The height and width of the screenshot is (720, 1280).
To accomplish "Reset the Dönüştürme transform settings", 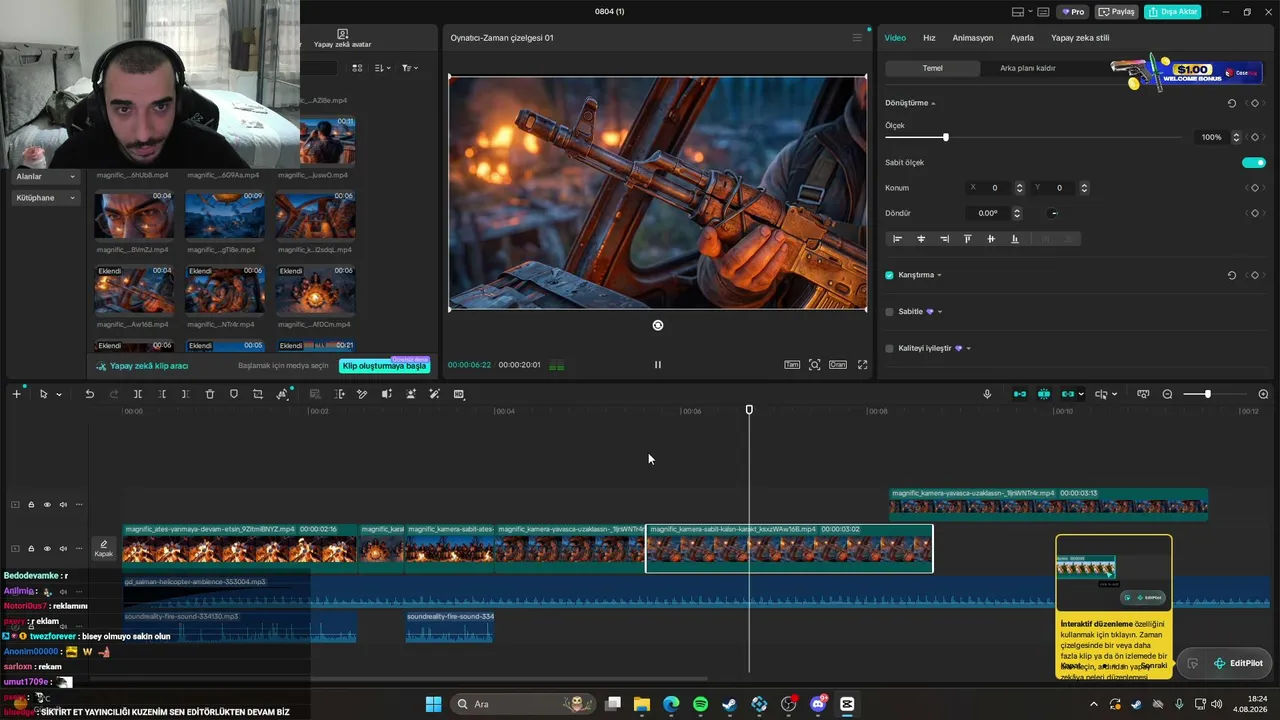I will click(1232, 103).
